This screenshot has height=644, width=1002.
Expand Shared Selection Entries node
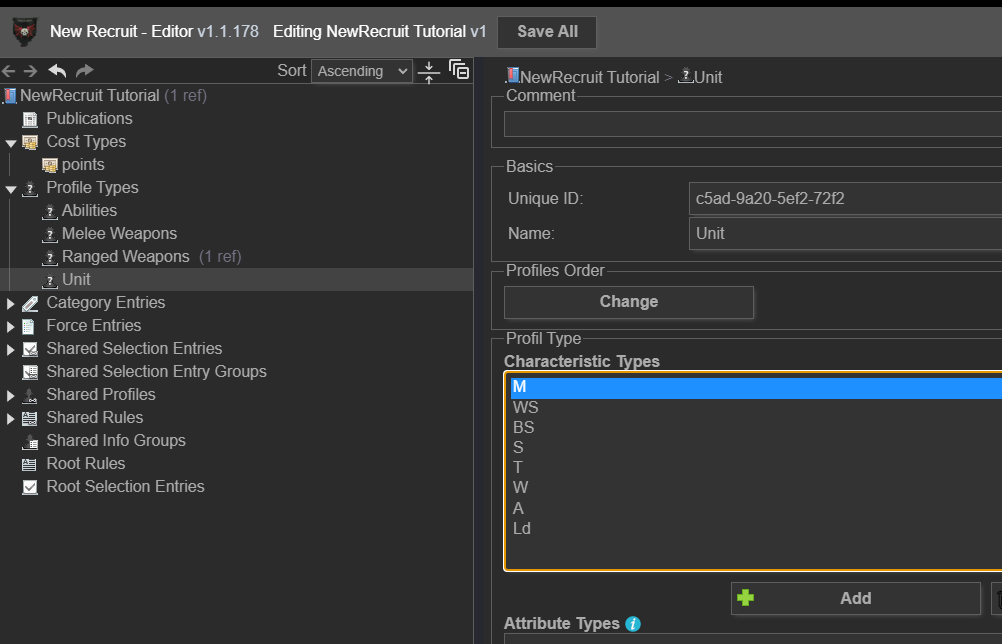click(11, 349)
